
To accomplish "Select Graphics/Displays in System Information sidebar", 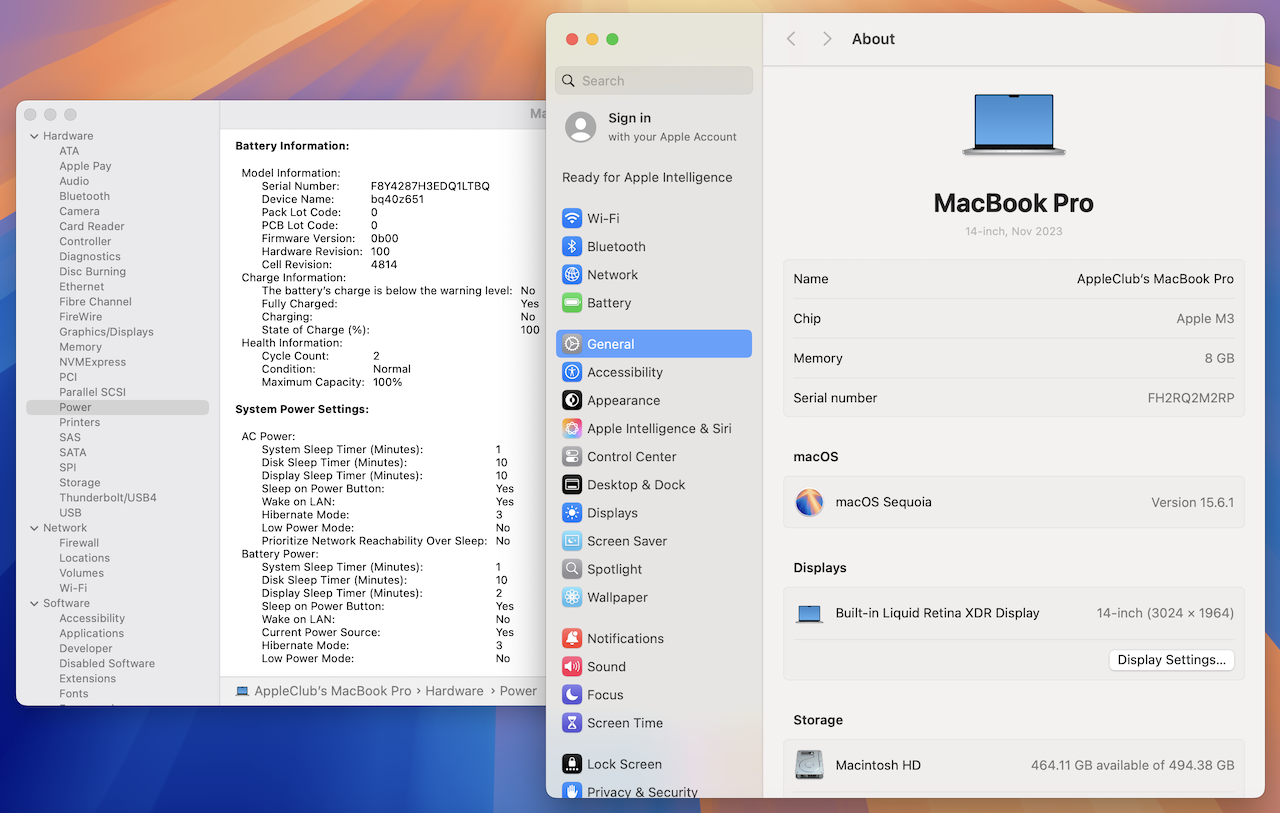I will coord(106,332).
